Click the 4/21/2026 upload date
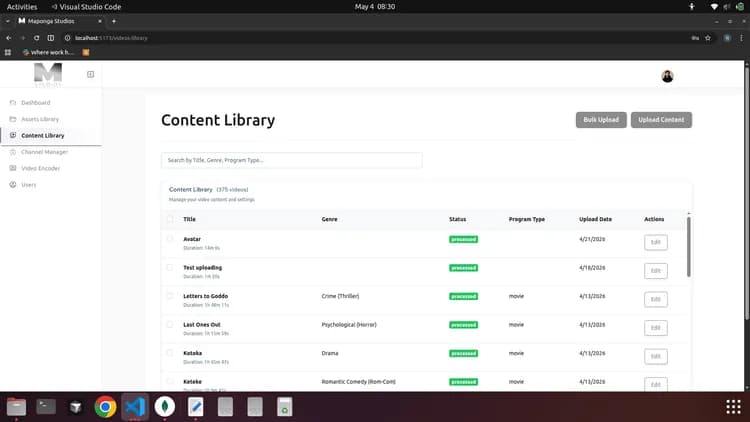This screenshot has height=422, width=750. (592, 239)
